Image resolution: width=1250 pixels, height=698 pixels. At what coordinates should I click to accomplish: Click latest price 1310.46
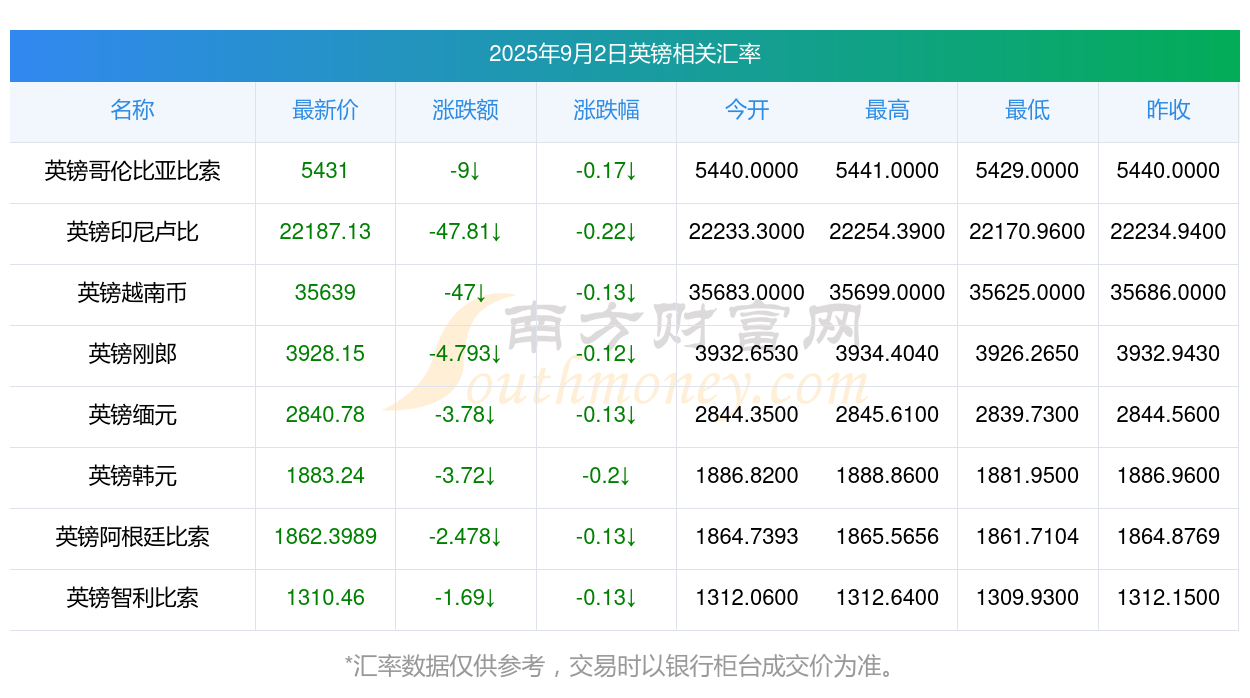[x=325, y=598]
